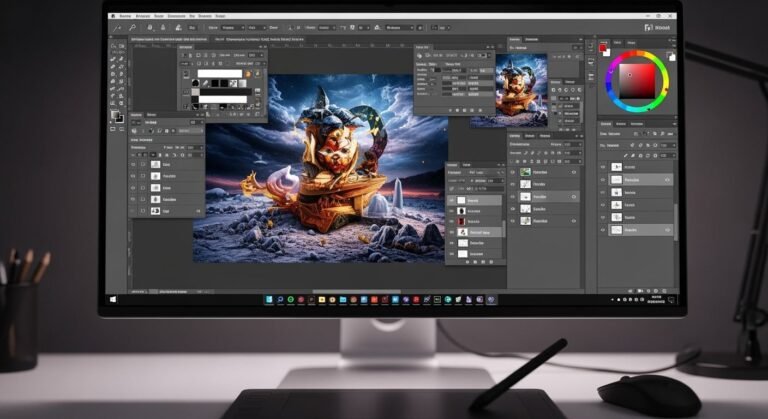
Task: Click the left screen-mode icon below the toolbox color swatches
Action: pos(113,129)
